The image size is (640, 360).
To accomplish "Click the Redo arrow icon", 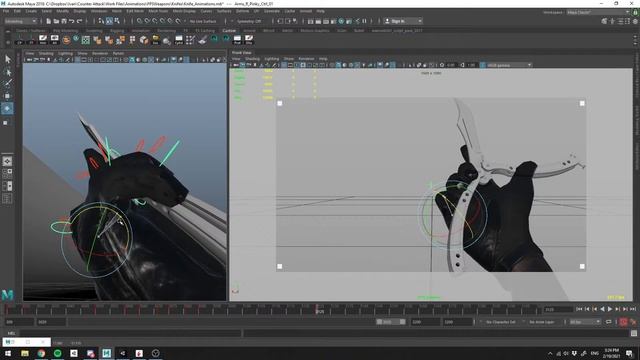I will coord(80,21).
